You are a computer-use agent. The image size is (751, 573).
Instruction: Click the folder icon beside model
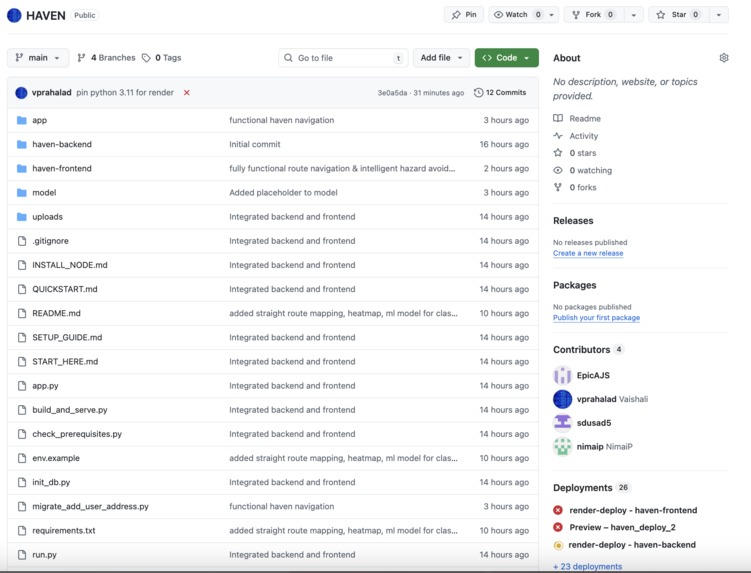point(22,193)
